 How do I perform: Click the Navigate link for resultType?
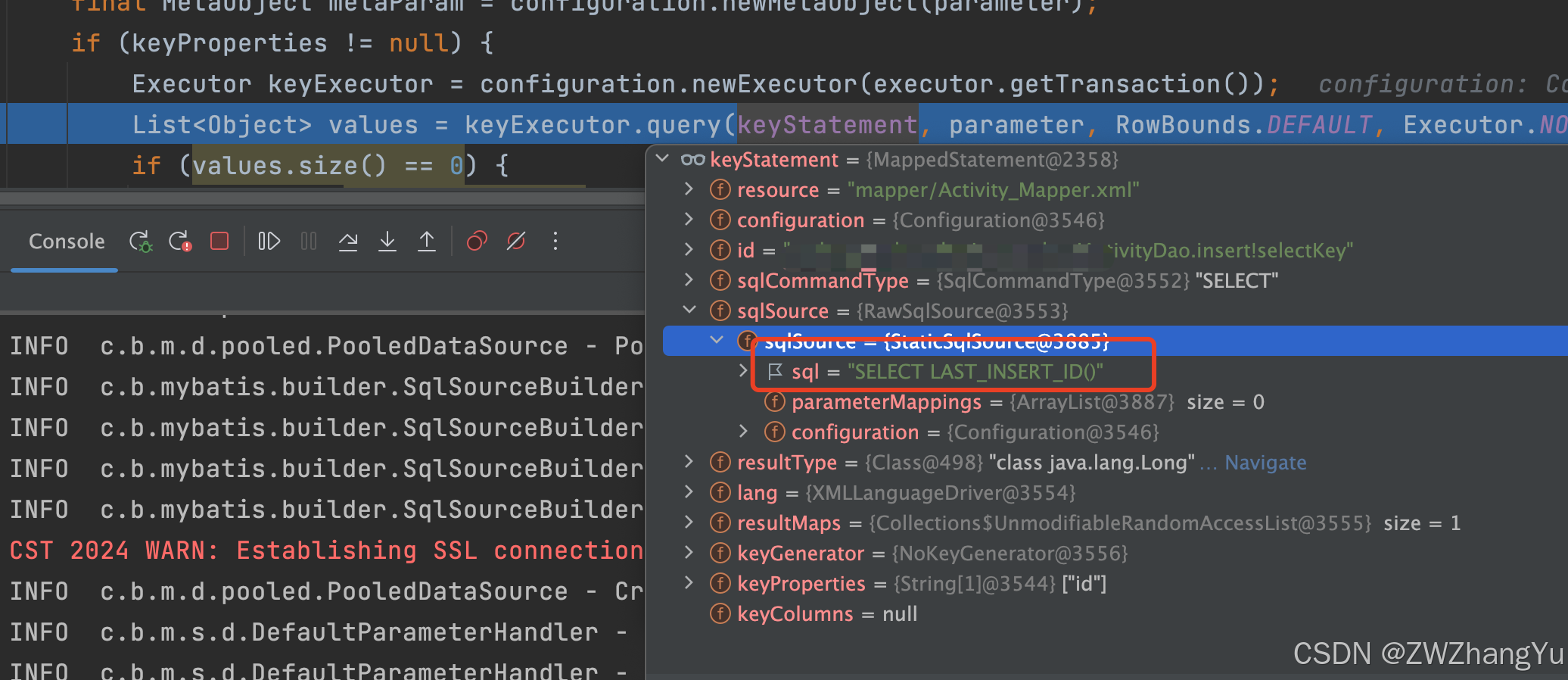pyautogui.click(x=1265, y=463)
